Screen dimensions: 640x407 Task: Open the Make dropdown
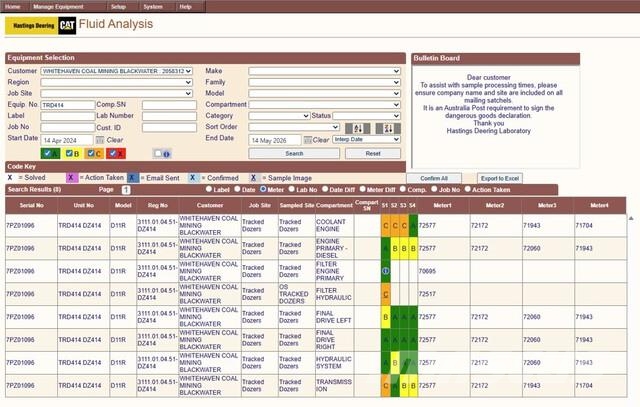tap(324, 71)
